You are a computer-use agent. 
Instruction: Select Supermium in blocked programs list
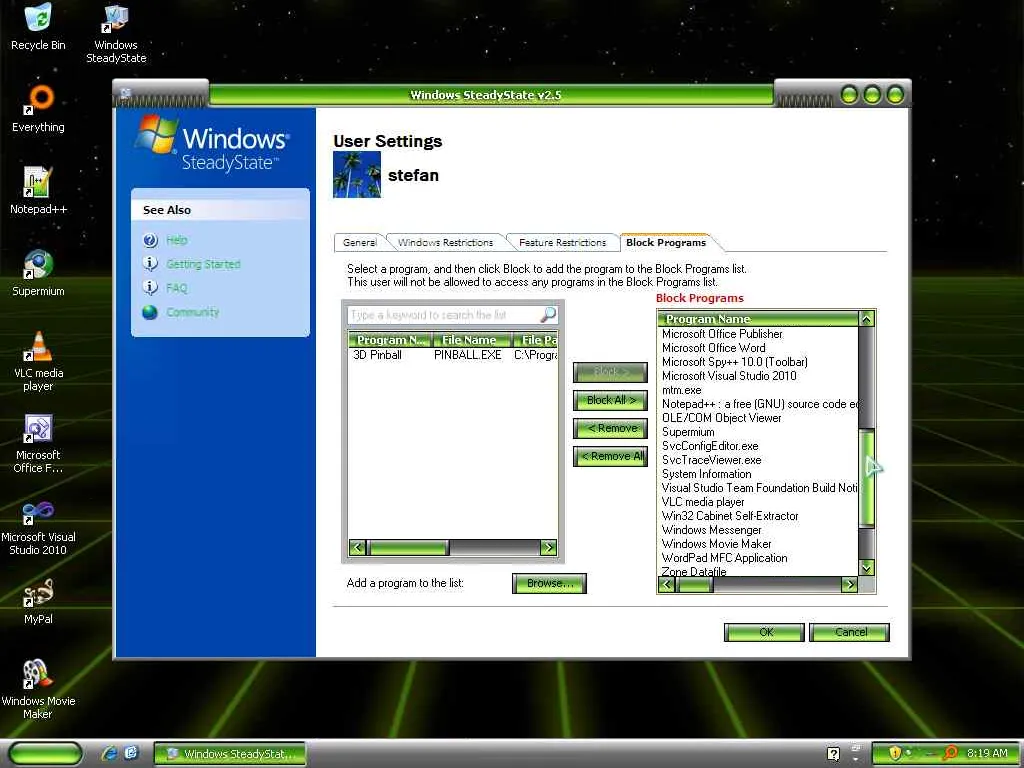(x=688, y=432)
